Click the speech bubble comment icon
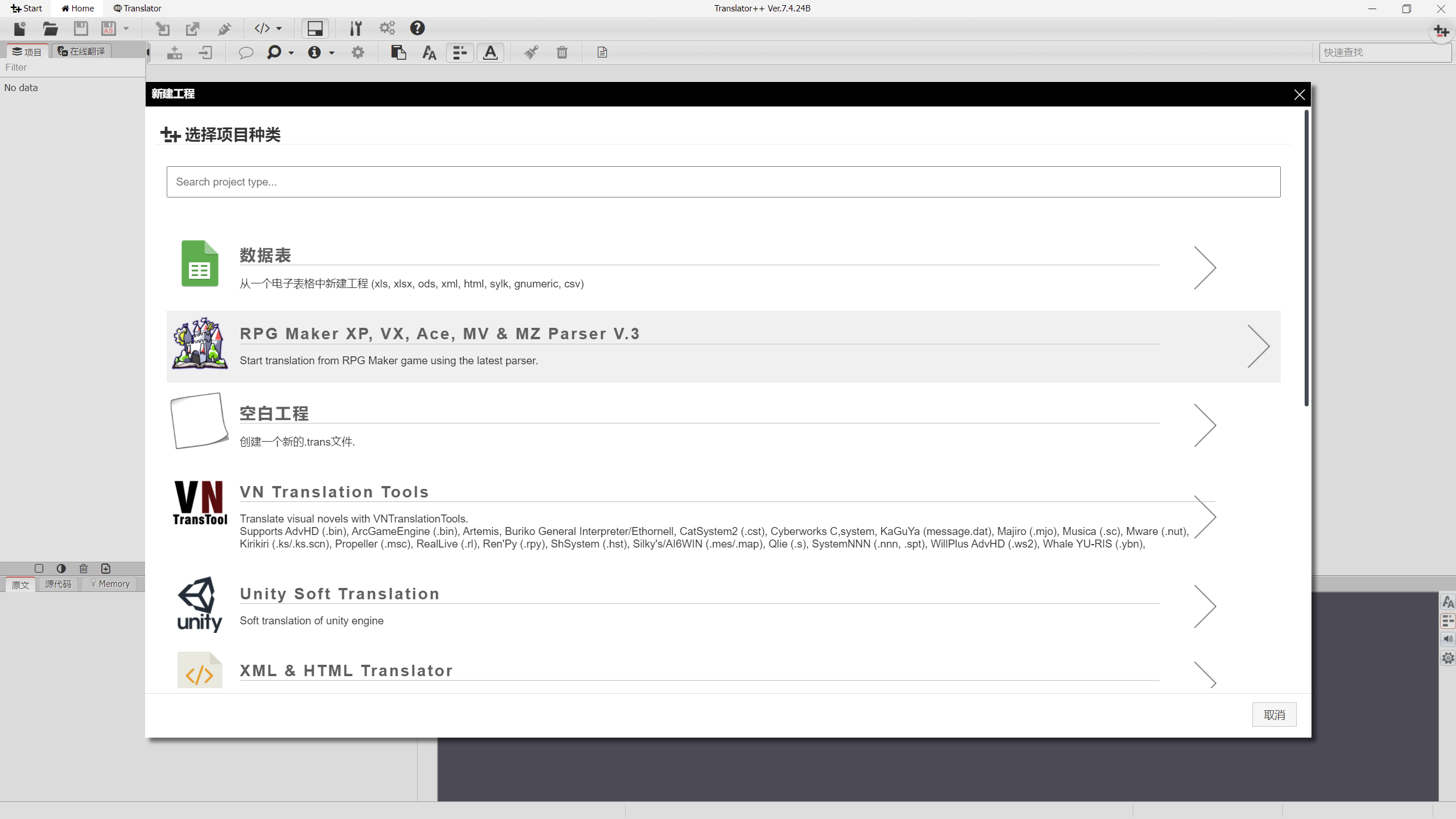1456x819 pixels. [246, 52]
